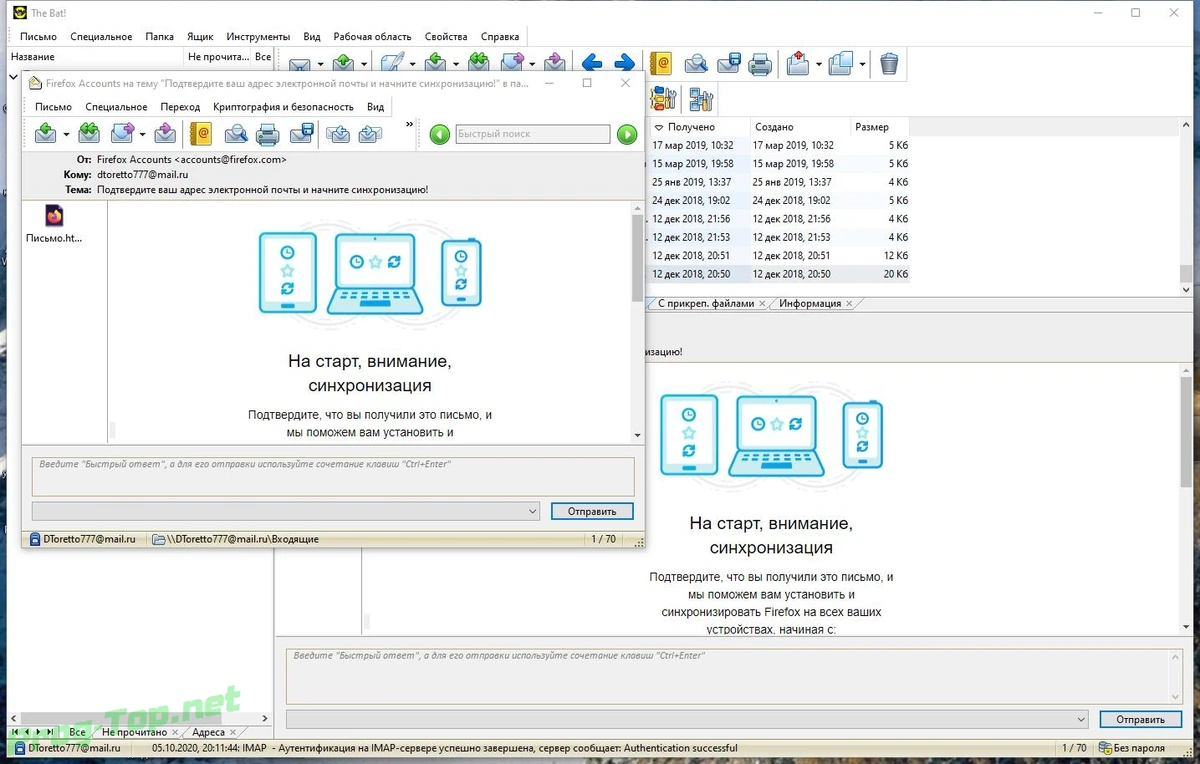Click the next-search green arrow in the message window
The width and height of the screenshot is (1200, 764).
[x=627, y=134]
